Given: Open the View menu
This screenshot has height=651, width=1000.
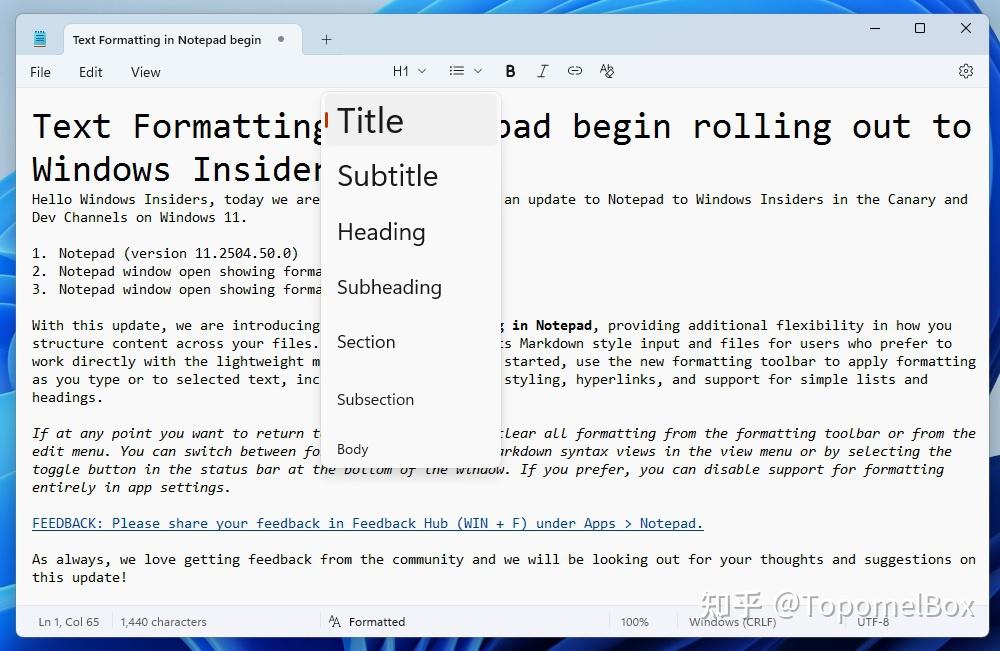Looking at the screenshot, I should coord(145,71).
